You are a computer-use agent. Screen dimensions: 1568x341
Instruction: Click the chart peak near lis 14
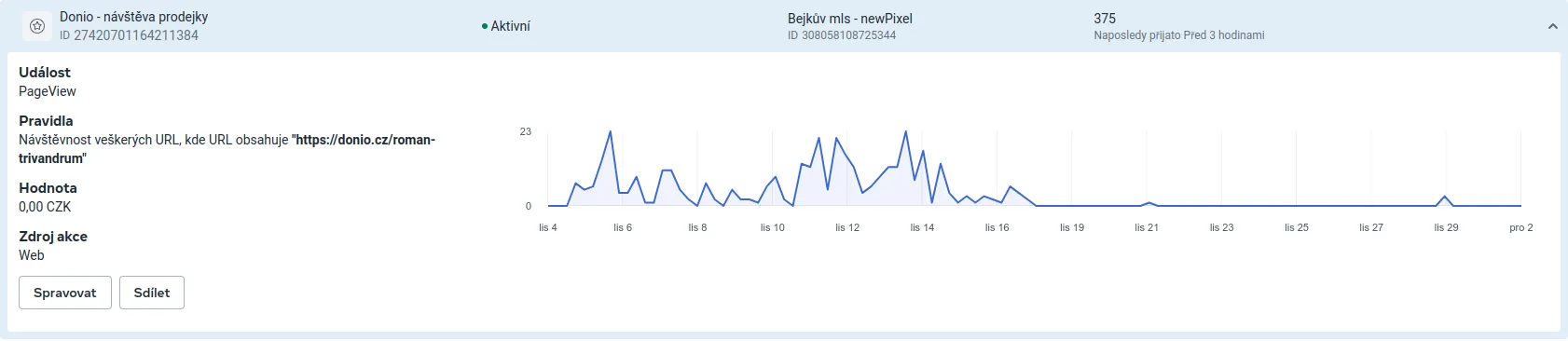point(905,131)
